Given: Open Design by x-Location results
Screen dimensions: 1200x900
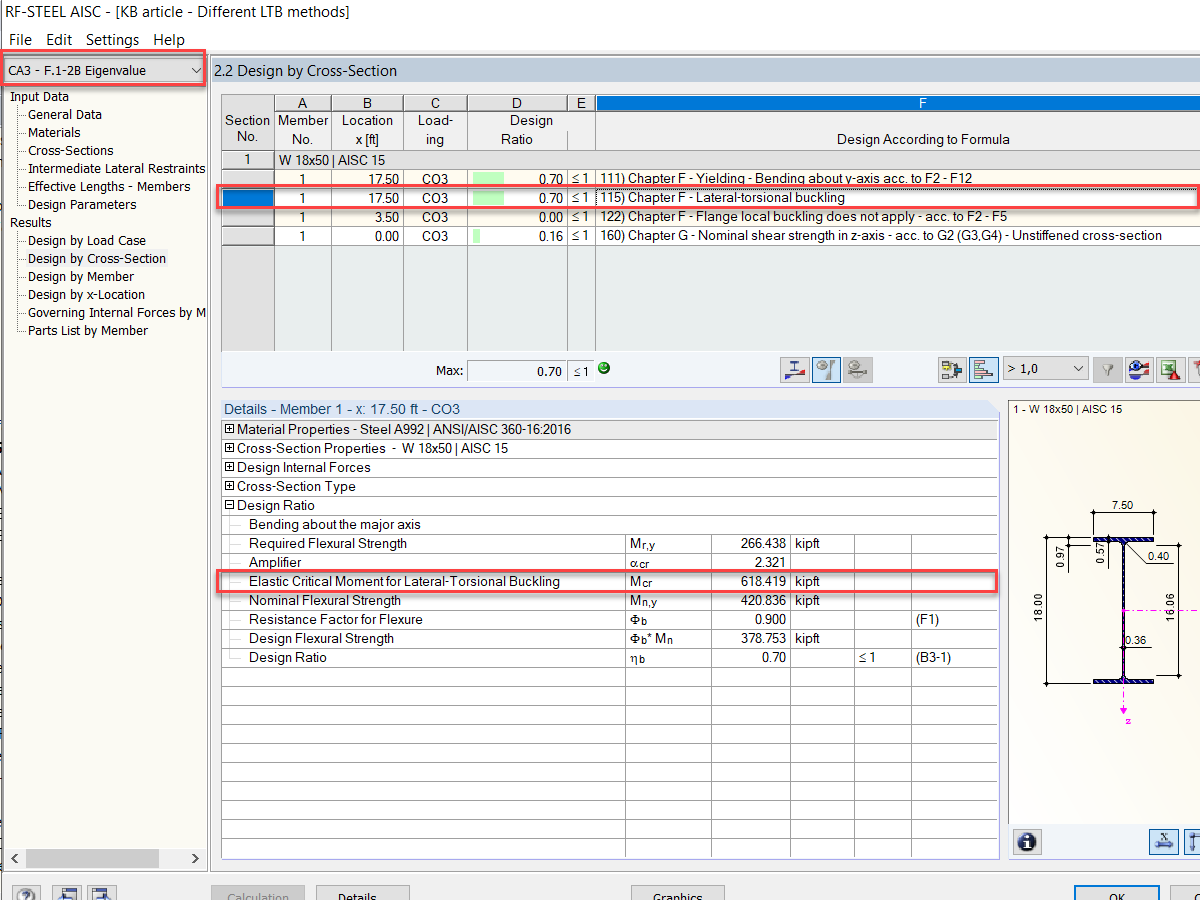Looking at the screenshot, I should [x=86, y=295].
